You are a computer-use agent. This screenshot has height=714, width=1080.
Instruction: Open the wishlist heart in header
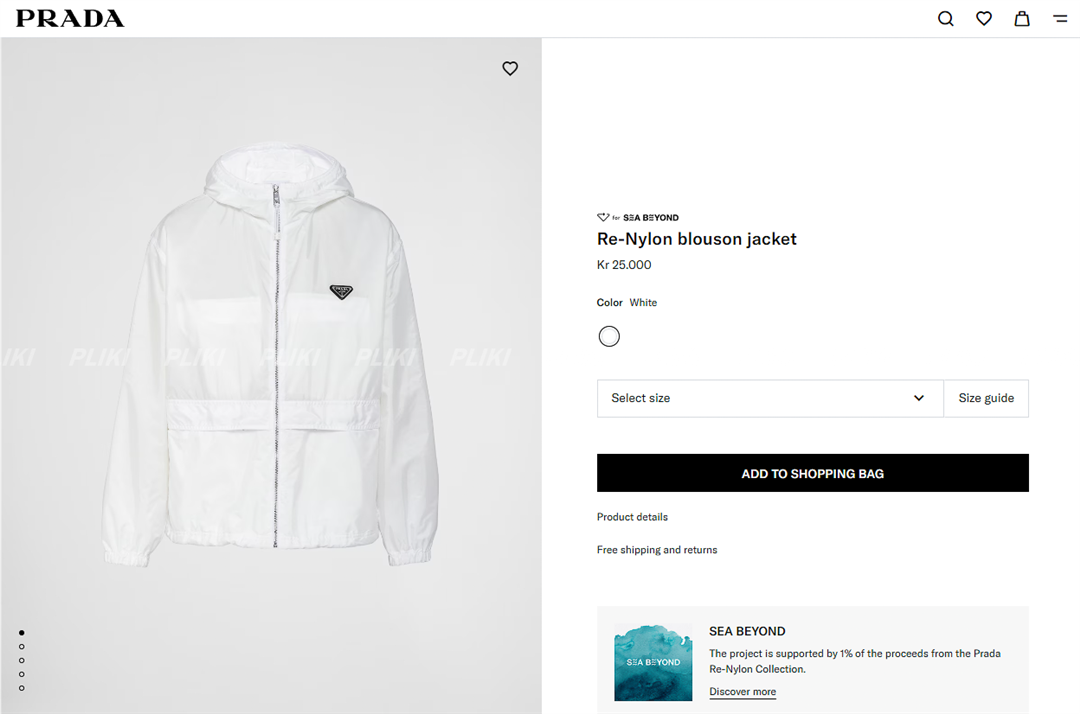[x=984, y=19]
